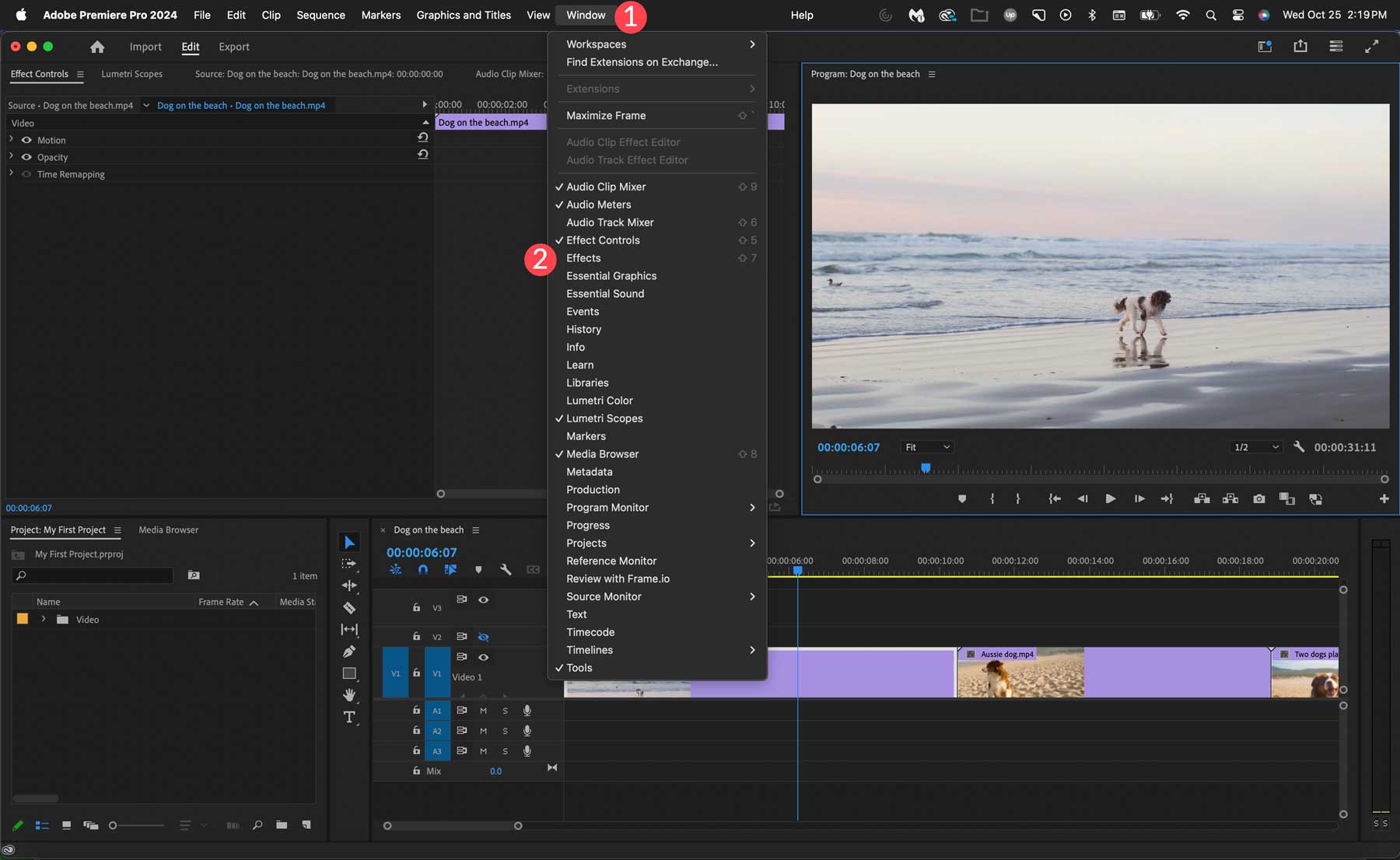Image resolution: width=1400 pixels, height=860 pixels.
Task: Expand Motion in the Effect Controls panel
Action: [11, 140]
